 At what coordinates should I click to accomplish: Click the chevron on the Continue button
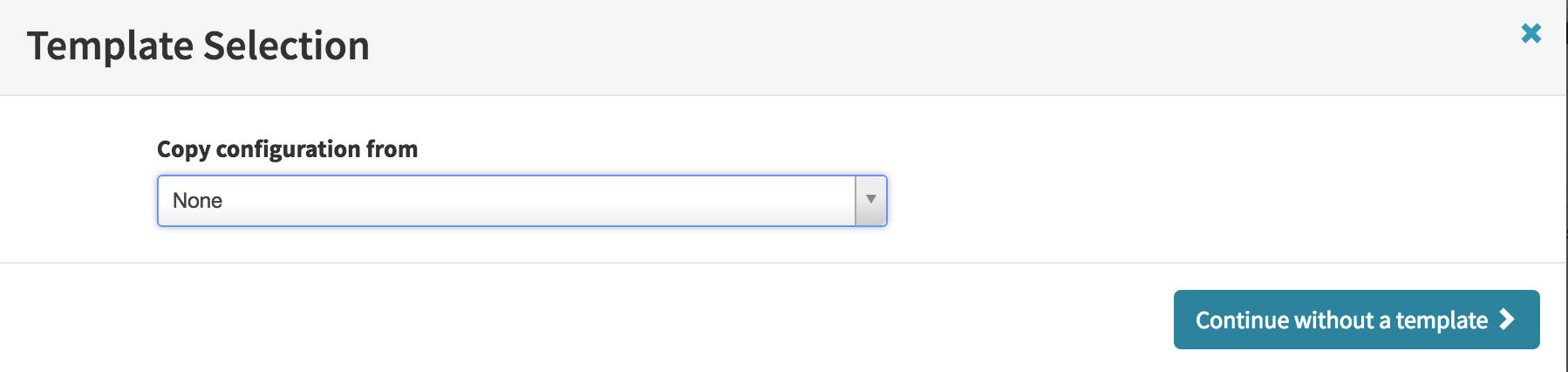1507,320
